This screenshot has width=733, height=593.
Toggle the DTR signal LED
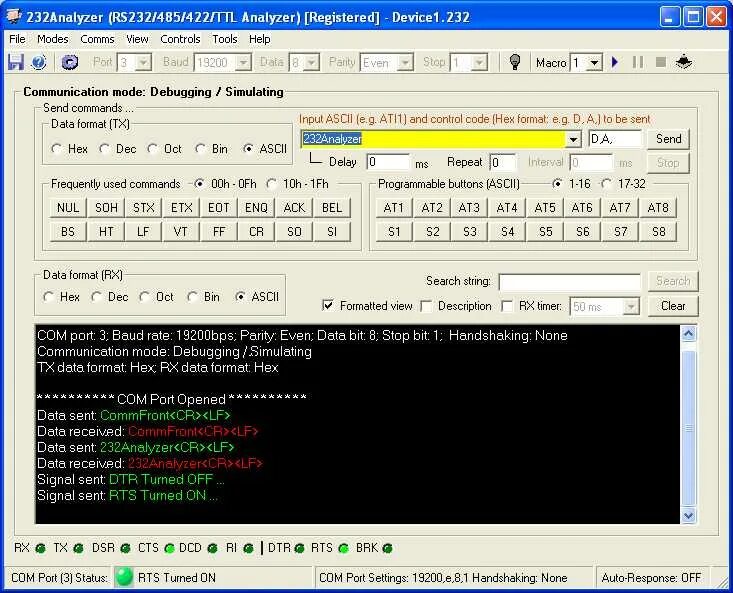click(x=300, y=548)
